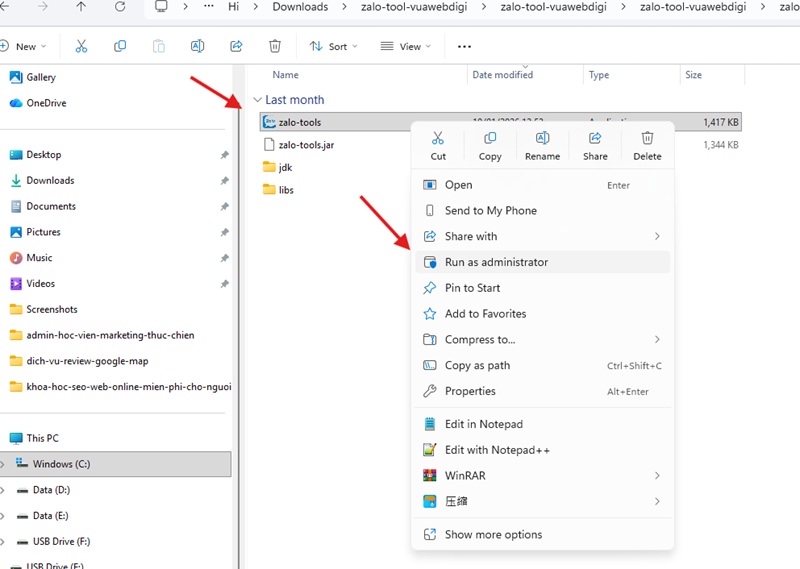The height and width of the screenshot is (569, 800).
Task: Click Cut in the context menu
Action: (438, 146)
